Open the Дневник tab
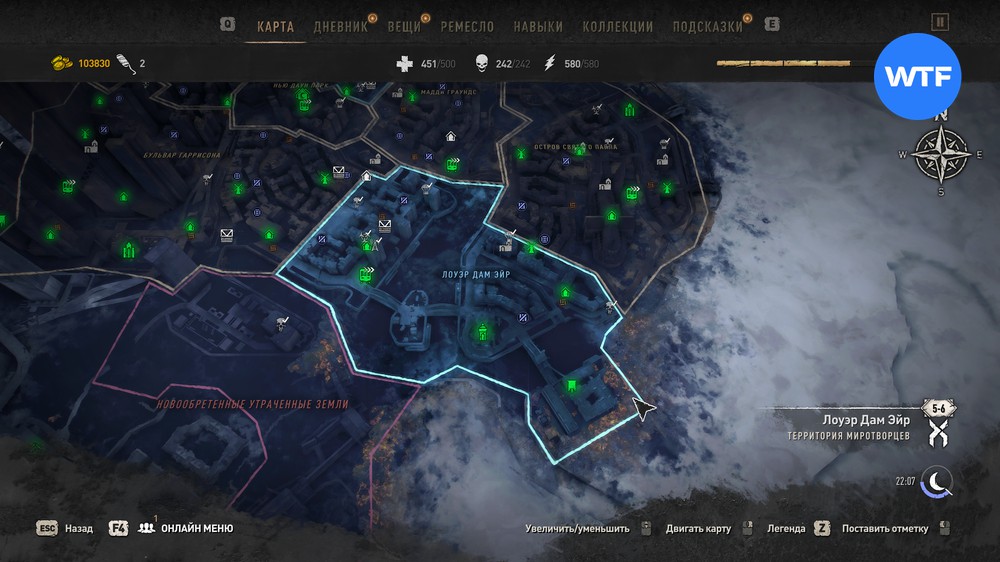The height and width of the screenshot is (562, 1000). coord(341,27)
